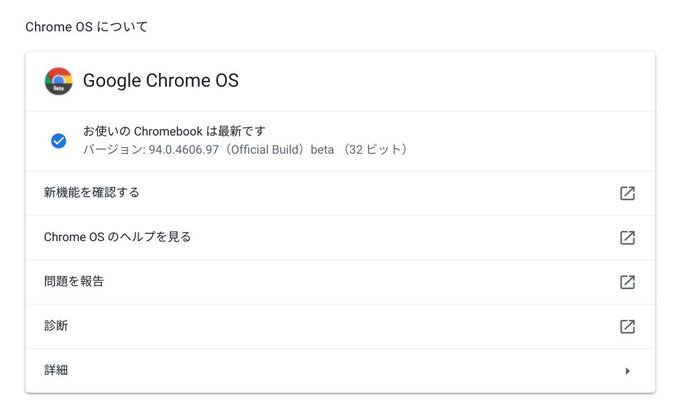
Task: Click the 32 ビット text in version line
Action: click(x=375, y=150)
